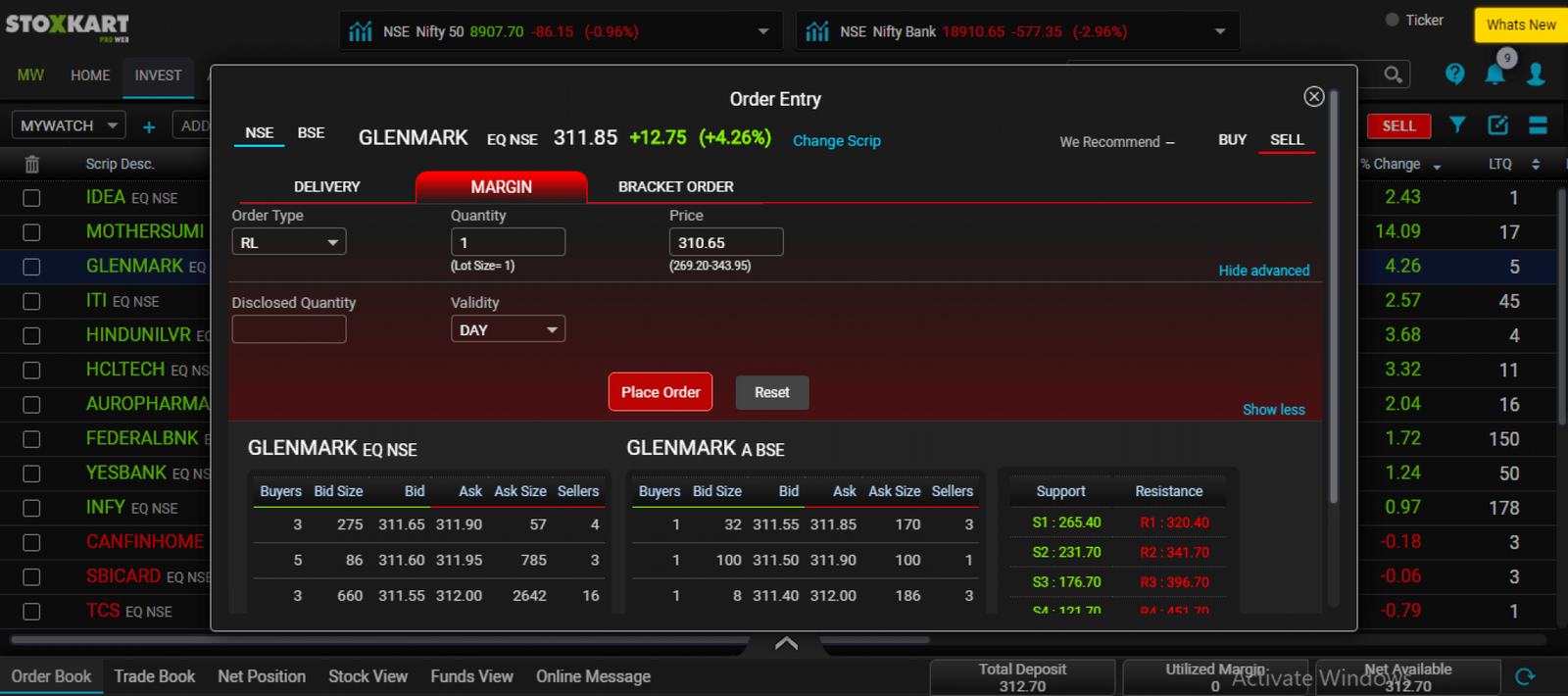1568x696 pixels.
Task: Check the INFY row checkbox
Action: click(x=31, y=508)
